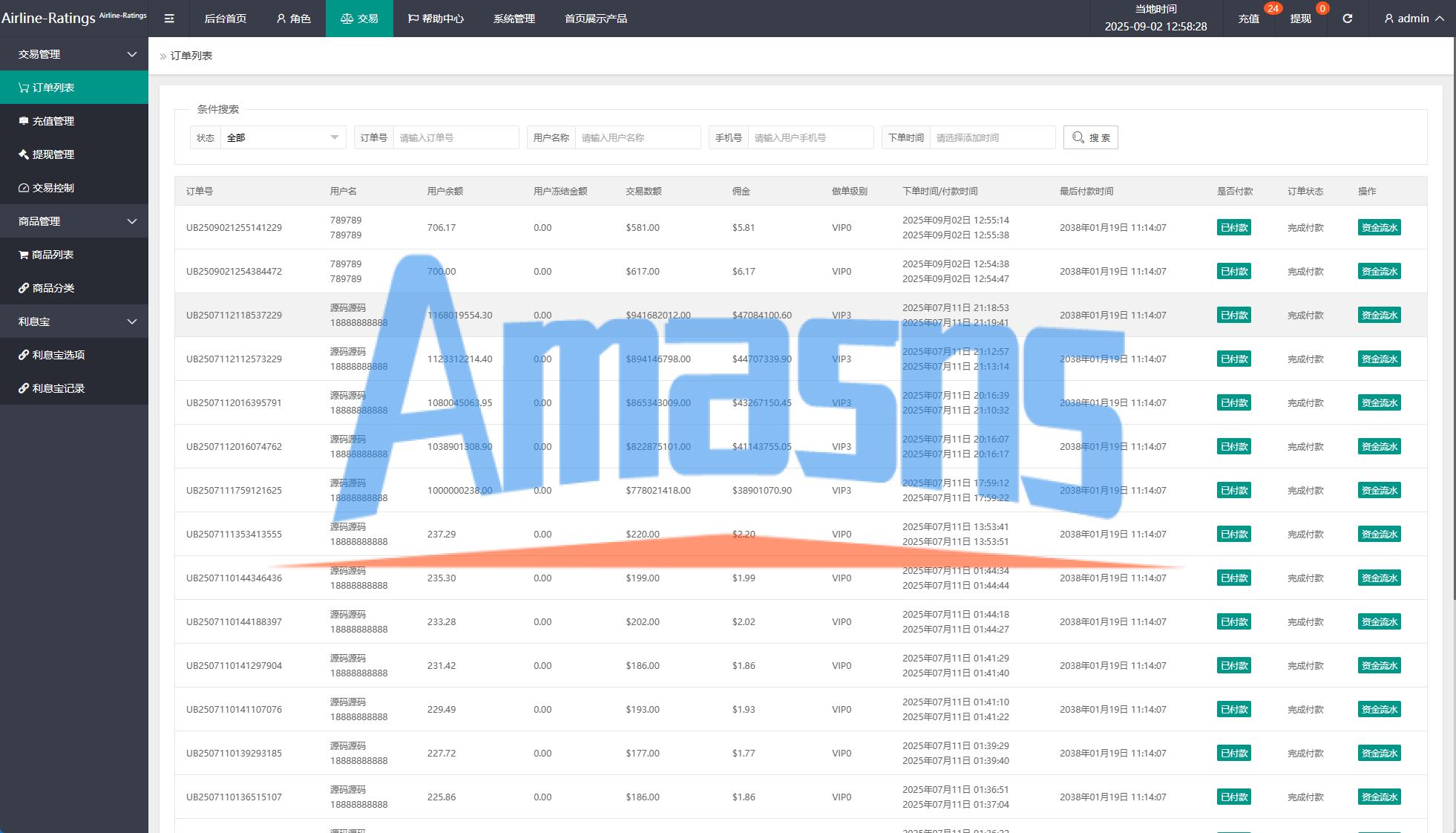Open 利息宝选项 in sidebar
The image size is (1456, 833).
coord(58,355)
